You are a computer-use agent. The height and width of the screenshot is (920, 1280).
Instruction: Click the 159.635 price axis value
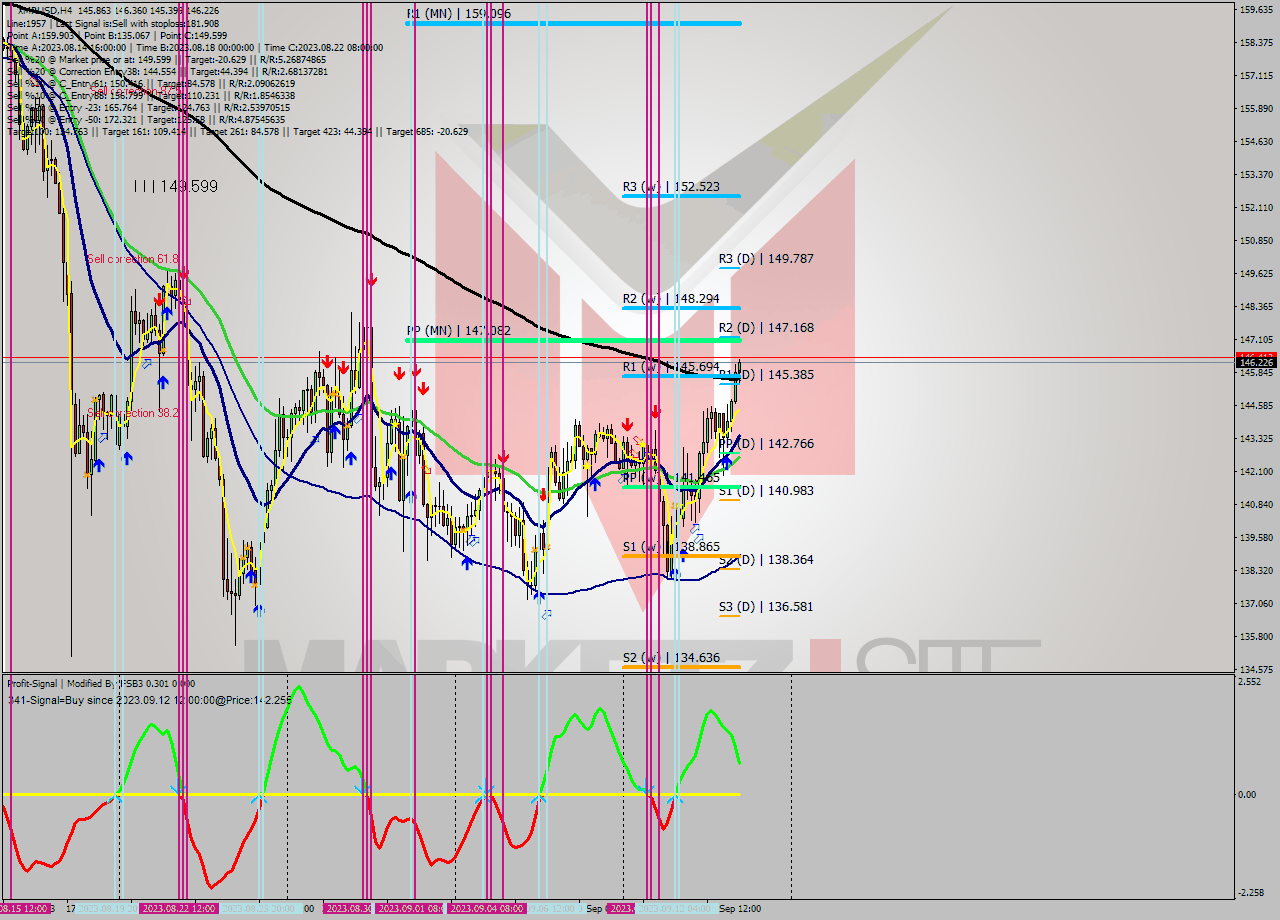(x=1256, y=10)
